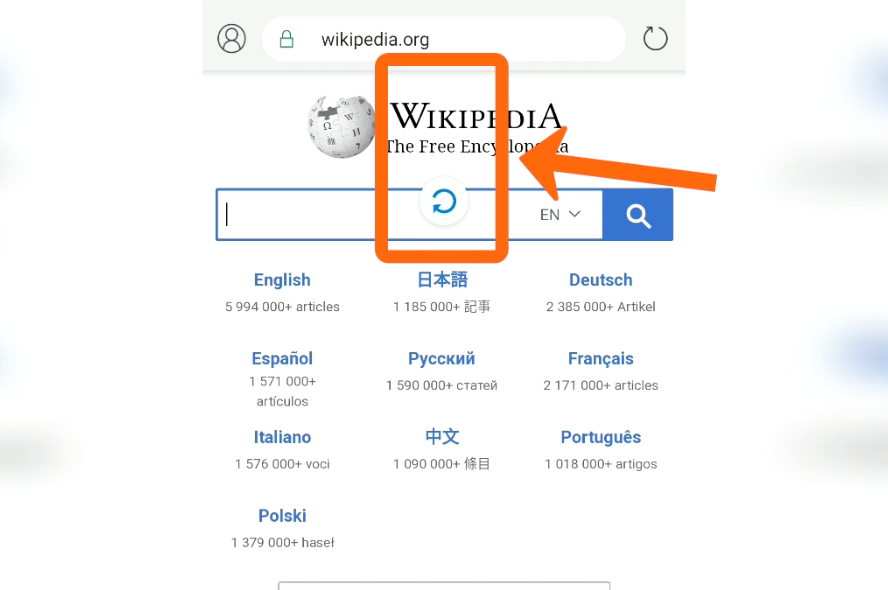This screenshot has width=888, height=590.
Task: Go to the Italiano edition
Action: coord(282,437)
